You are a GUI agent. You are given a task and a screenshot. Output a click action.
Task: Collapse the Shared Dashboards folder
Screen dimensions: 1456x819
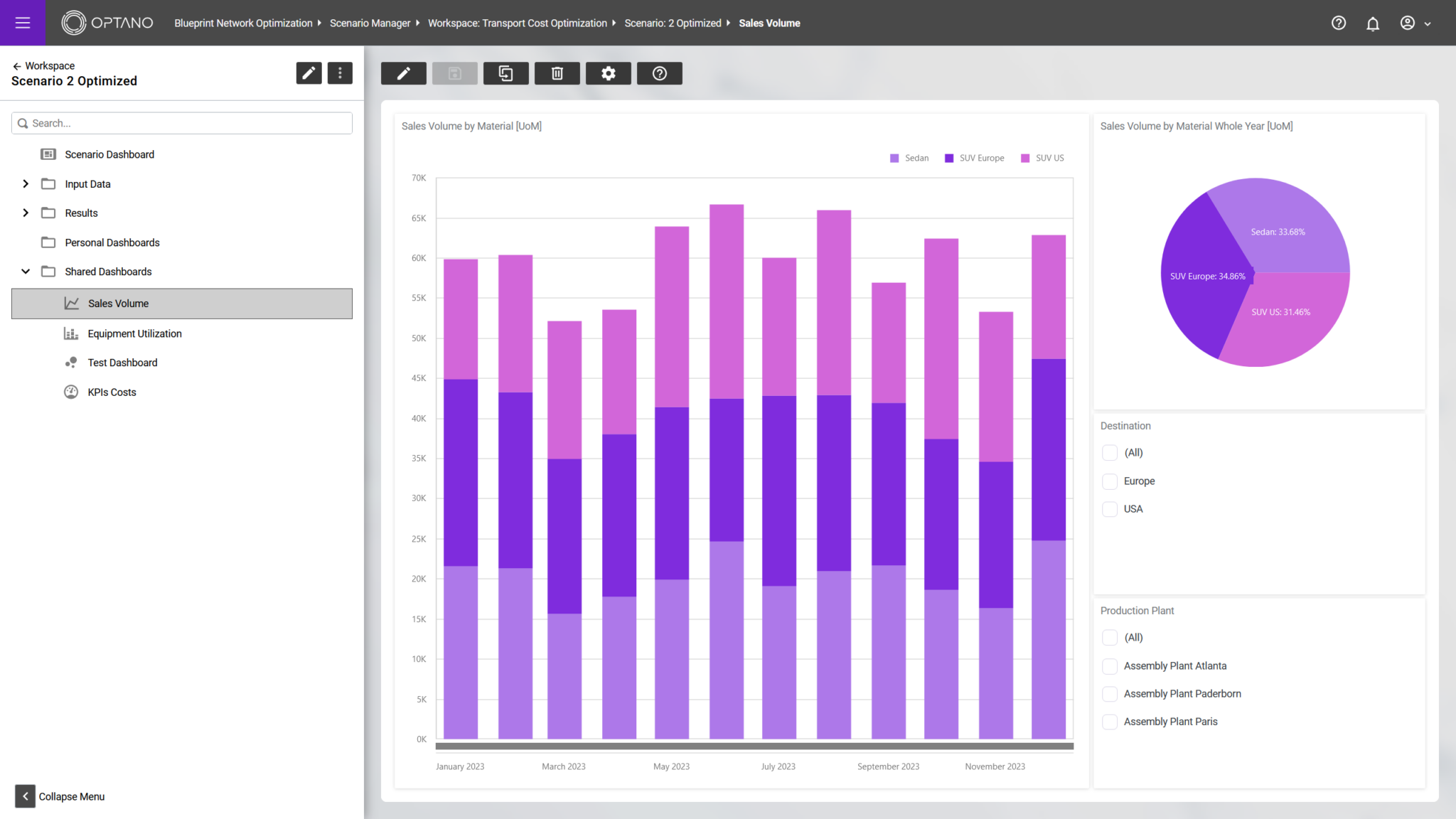coord(26,272)
